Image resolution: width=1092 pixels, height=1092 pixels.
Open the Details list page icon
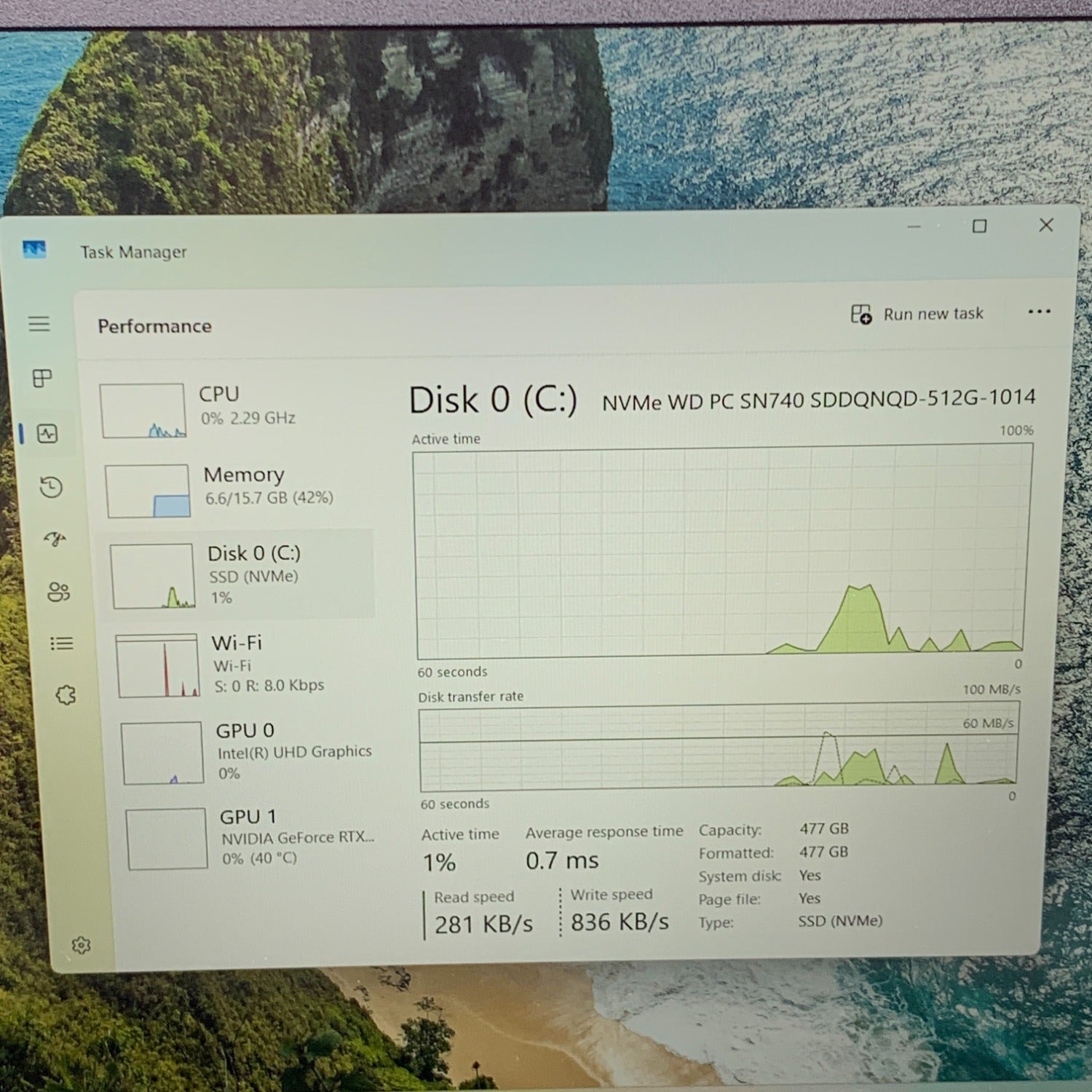62,644
